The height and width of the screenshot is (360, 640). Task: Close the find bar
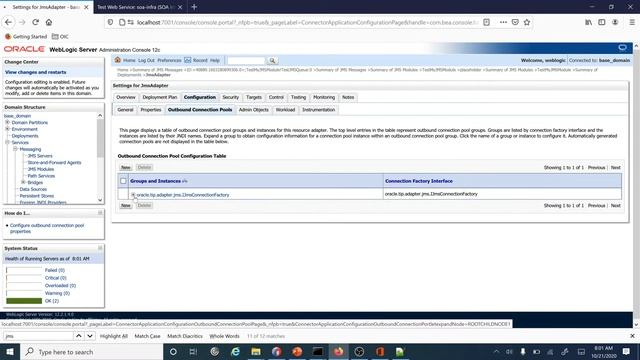point(632,336)
